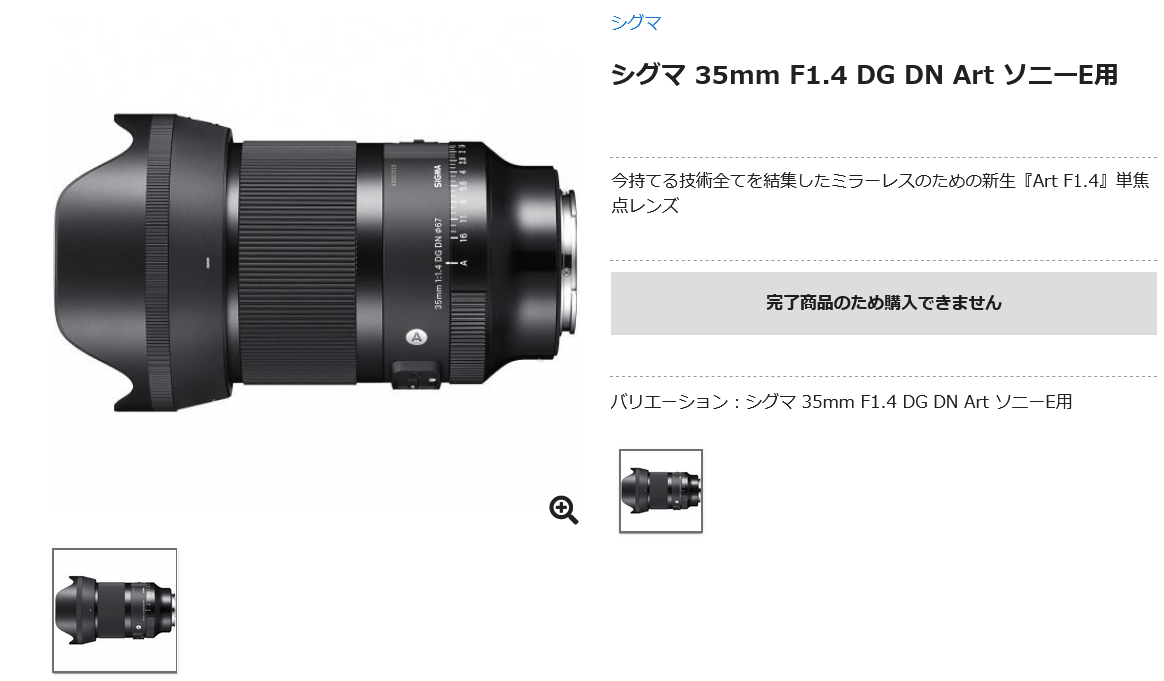
Task: Click the aperture ring scale numbers
Action: coord(462,193)
